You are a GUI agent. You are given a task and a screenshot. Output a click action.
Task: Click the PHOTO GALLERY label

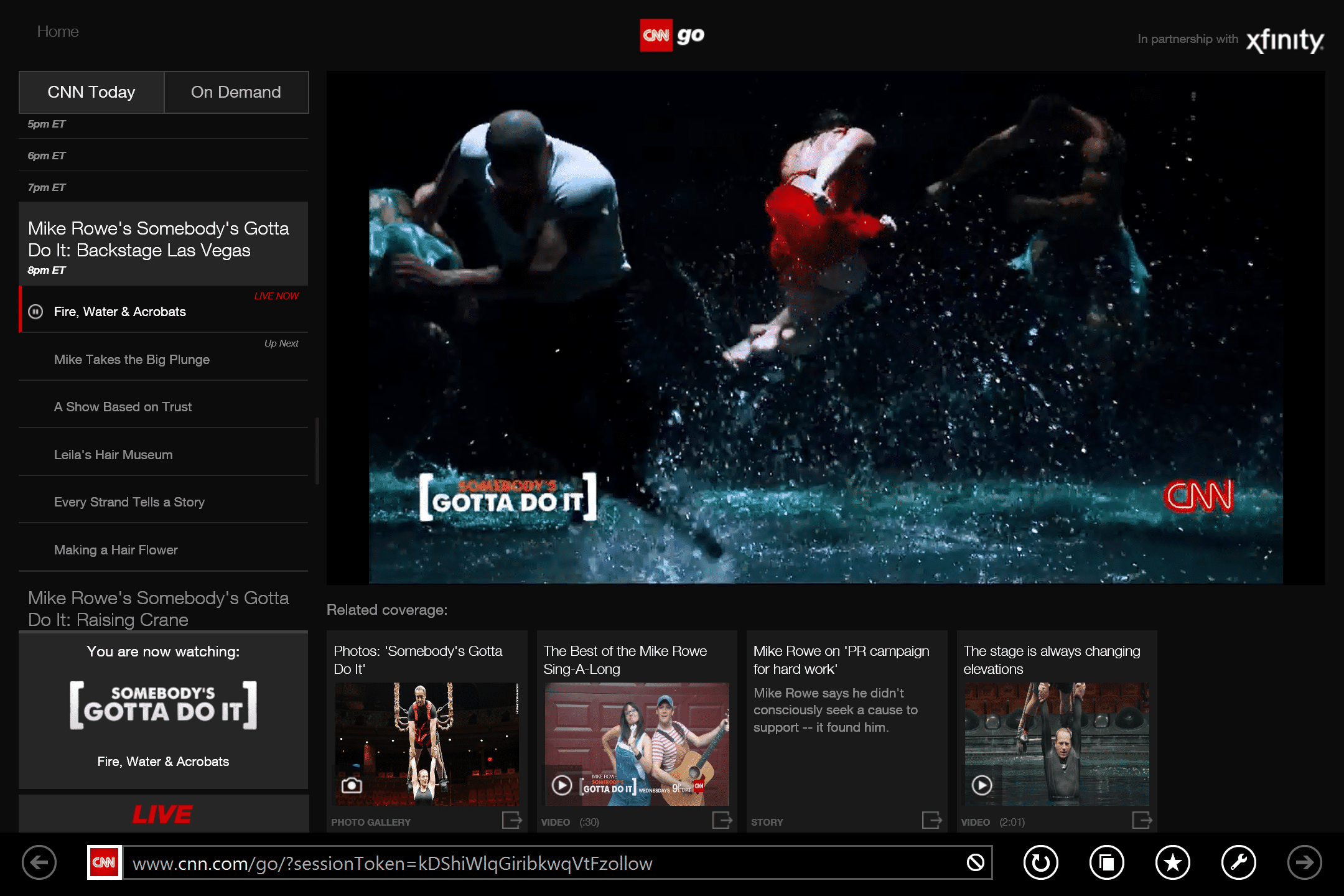point(371,822)
